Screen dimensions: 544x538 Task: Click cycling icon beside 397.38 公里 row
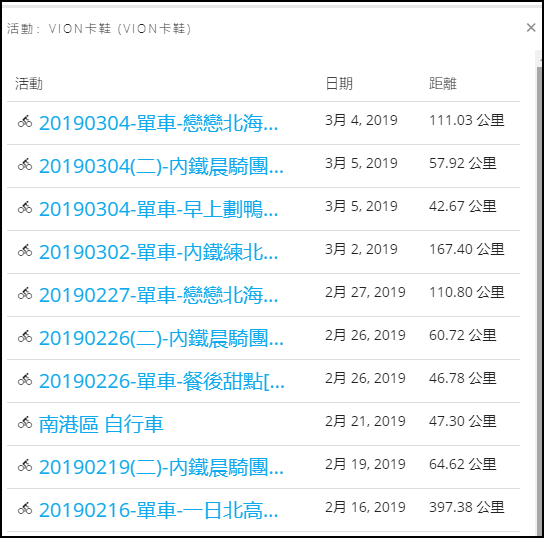tap(25, 509)
